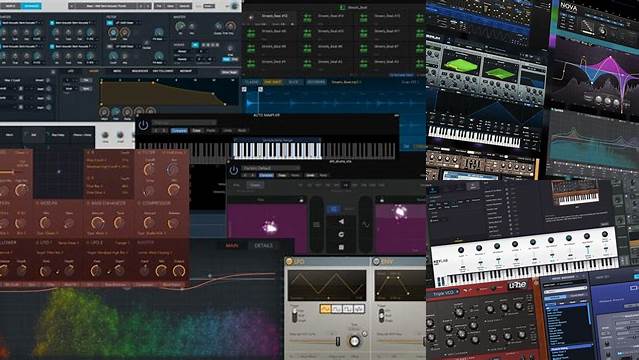Screen dimensions: 639x360
Task: Click the left green wavetable 3D display
Action: [x=461, y=65]
